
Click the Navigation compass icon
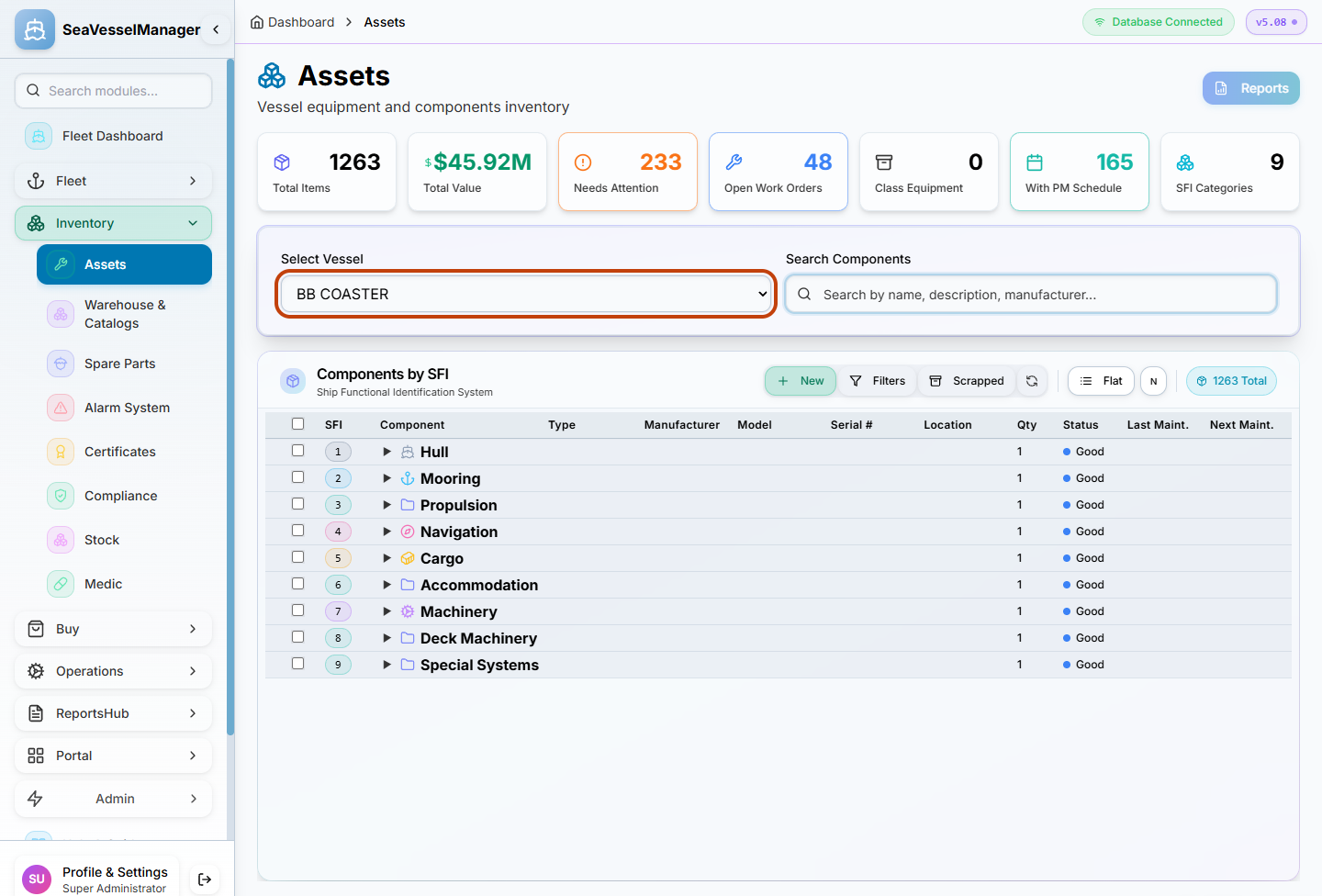tap(408, 532)
